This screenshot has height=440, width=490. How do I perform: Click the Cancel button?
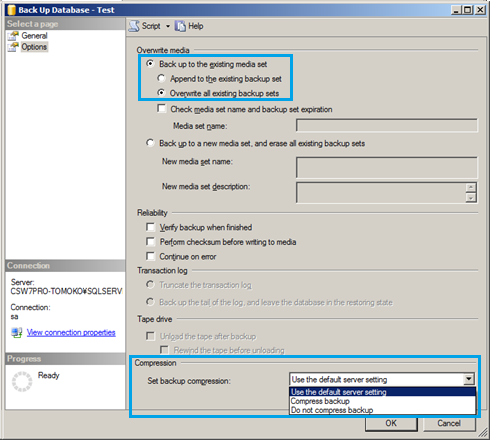pyautogui.click(x=449, y=423)
